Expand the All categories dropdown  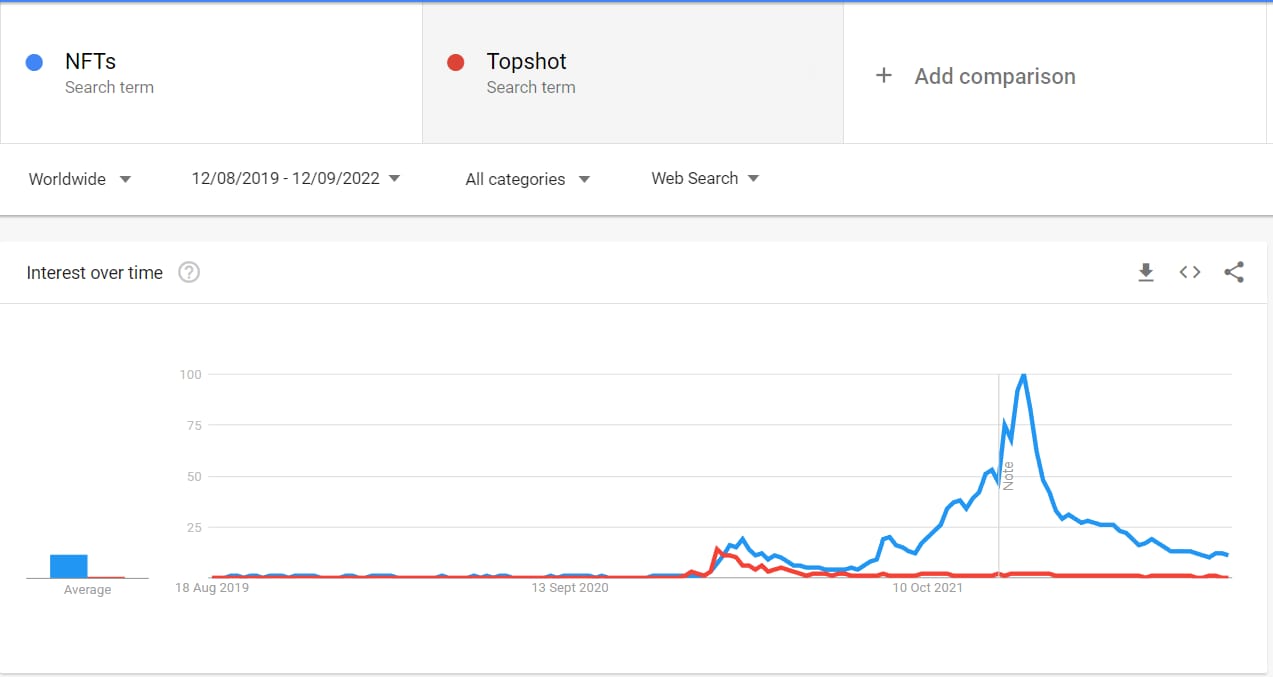pyautogui.click(x=527, y=179)
